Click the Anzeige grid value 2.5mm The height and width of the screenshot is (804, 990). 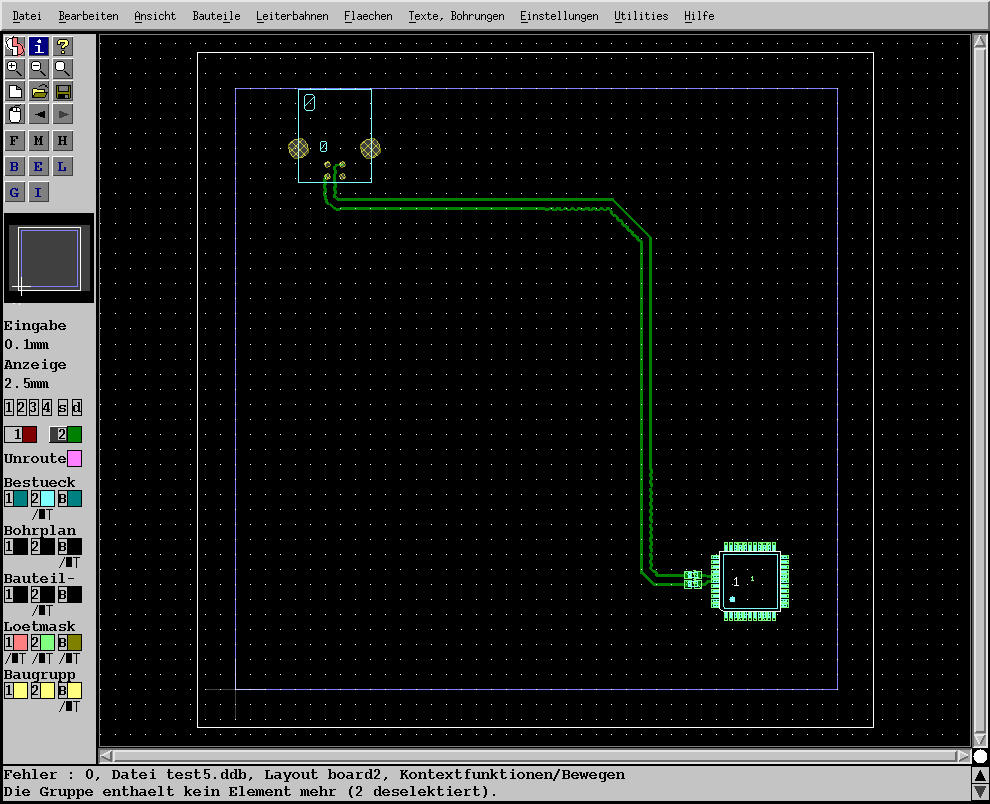point(27,384)
